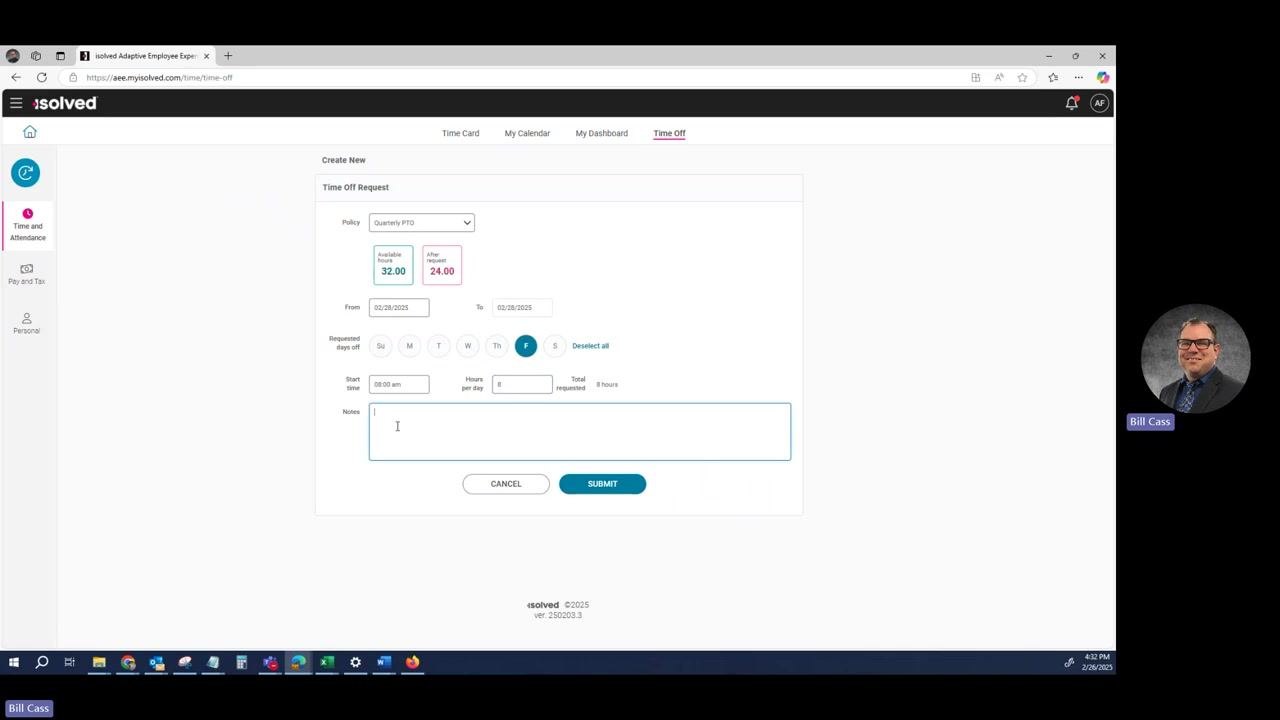The height and width of the screenshot is (720, 1280).
Task: Open File Explorer from the taskbar
Action: click(x=99, y=662)
